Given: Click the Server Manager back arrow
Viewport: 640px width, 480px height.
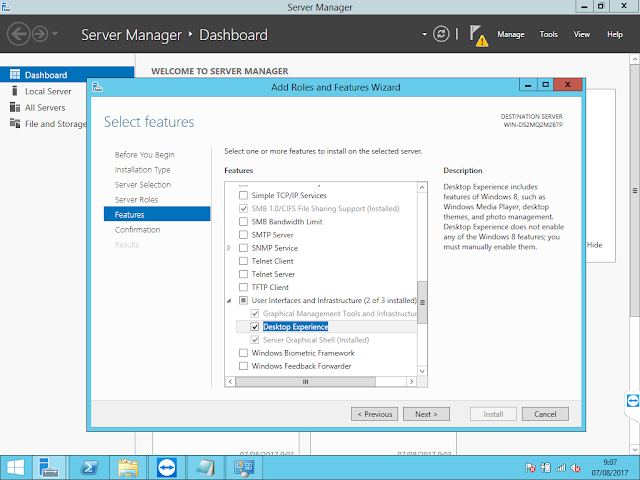Looking at the screenshot, I should [19, 34].
